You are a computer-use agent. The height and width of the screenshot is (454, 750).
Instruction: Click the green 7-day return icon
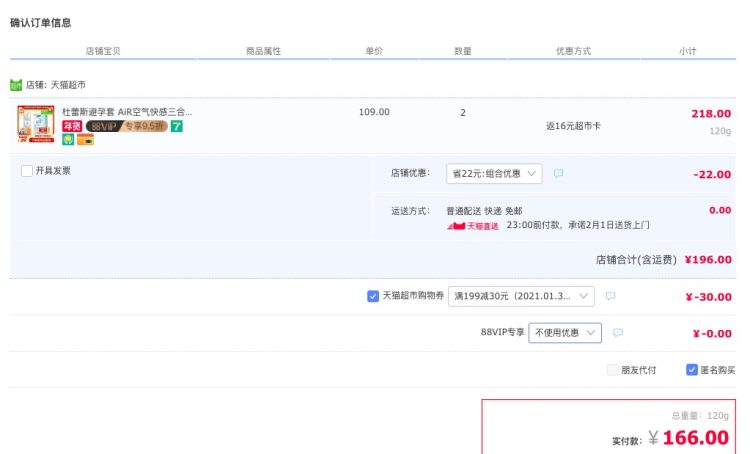176,126
